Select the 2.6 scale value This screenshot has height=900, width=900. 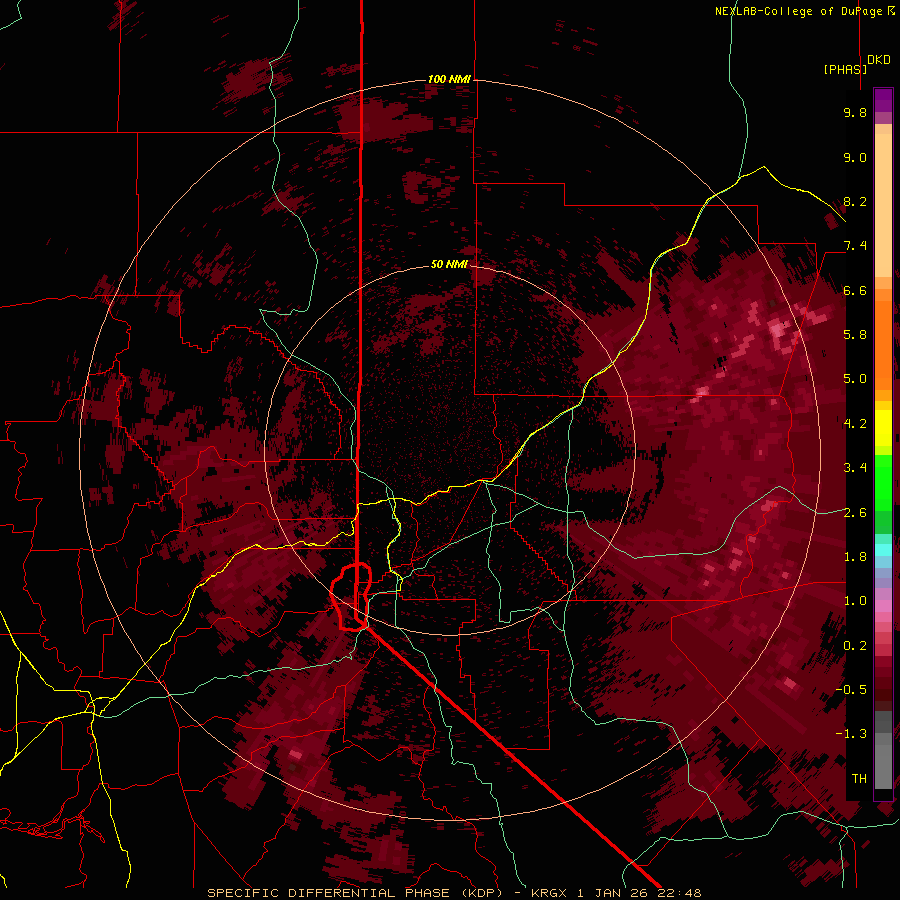tap(855, 512)
